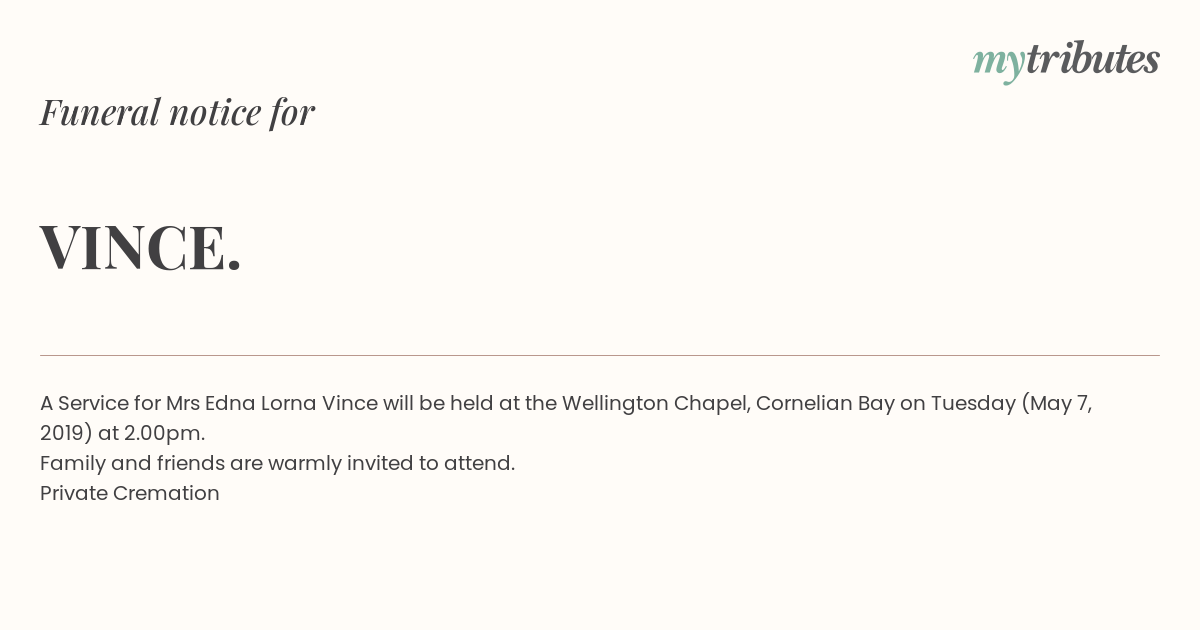This screenshot has width=1200, height=630.
Task: Click the horizontal divider line
Action: 600,355
